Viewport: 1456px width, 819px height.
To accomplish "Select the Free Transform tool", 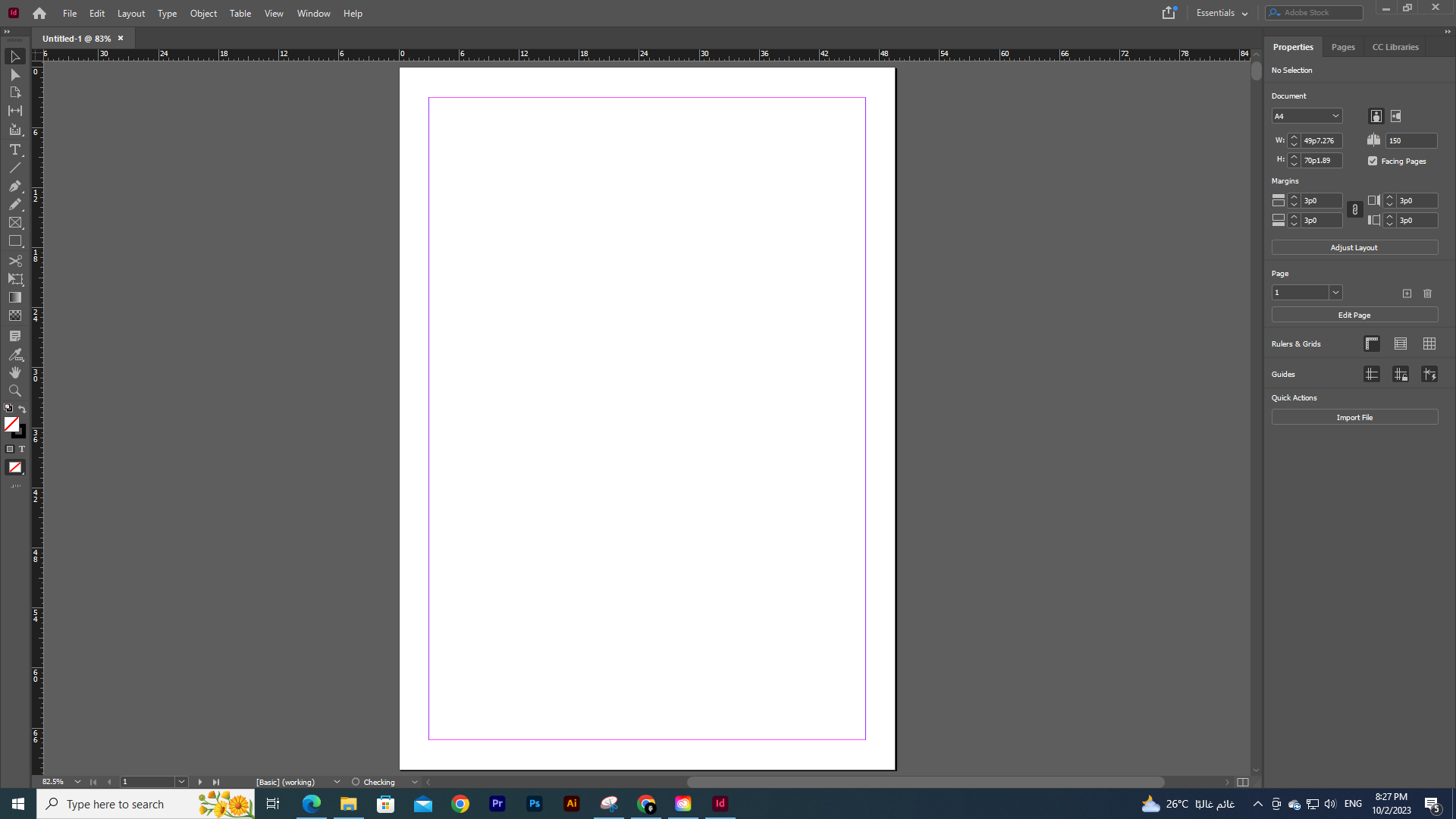I will [x=15, y=279].
